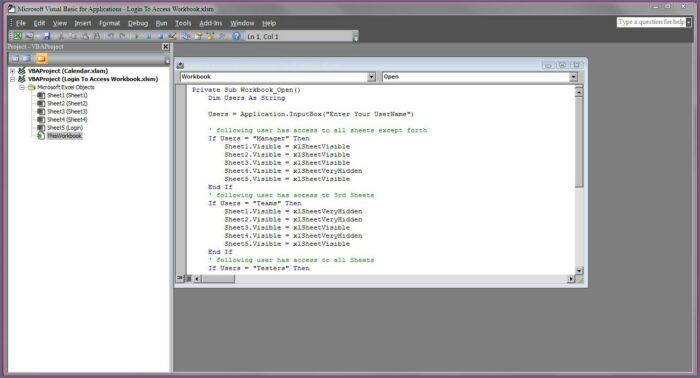Open Find with the binoculars icon
This screenshot has width=700, height=378.
[97, 36]
